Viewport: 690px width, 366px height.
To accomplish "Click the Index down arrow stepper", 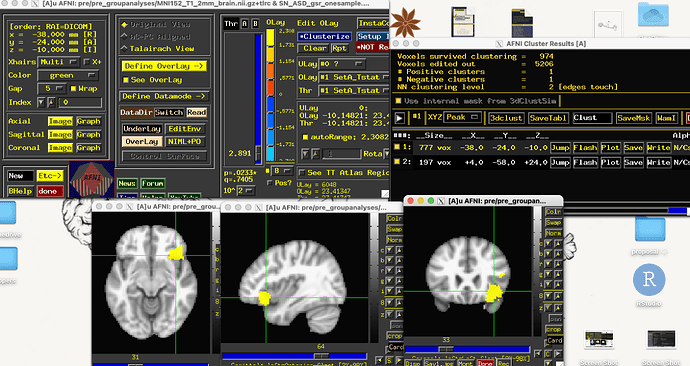I will point(41,102).
